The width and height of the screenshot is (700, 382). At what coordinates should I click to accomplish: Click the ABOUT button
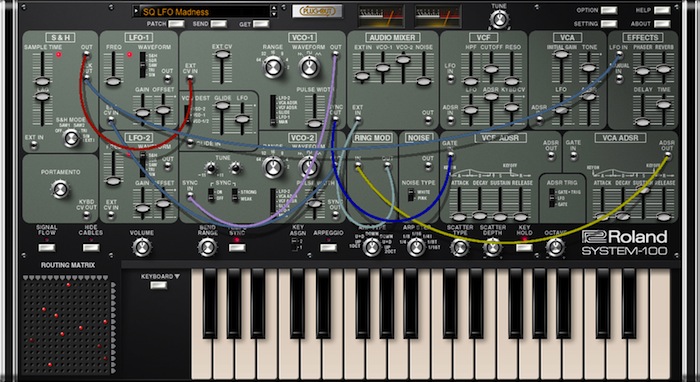coord(662,24)
